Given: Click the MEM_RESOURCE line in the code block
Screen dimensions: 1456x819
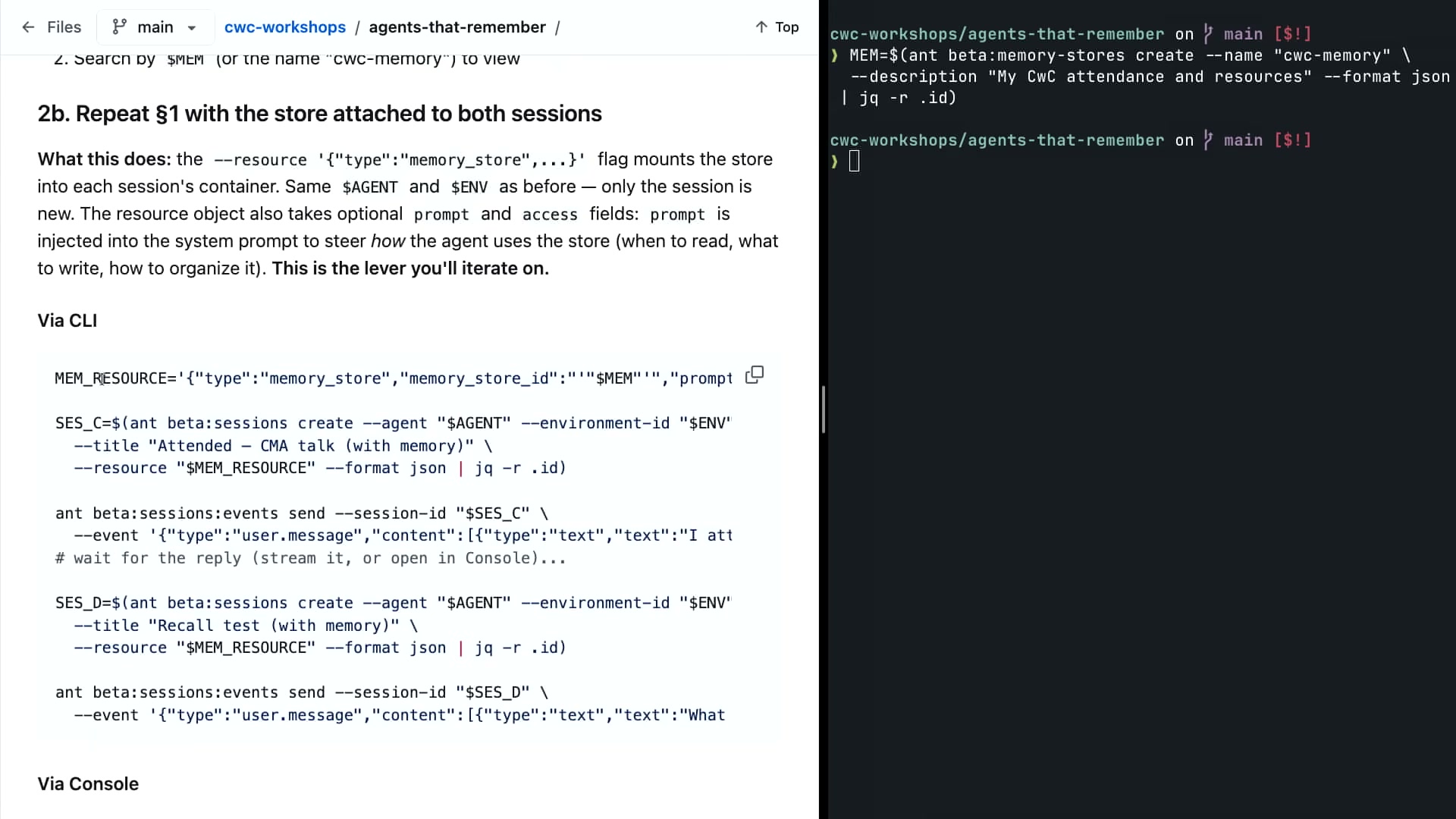Looking at the screenshot, I should (394, 378).
